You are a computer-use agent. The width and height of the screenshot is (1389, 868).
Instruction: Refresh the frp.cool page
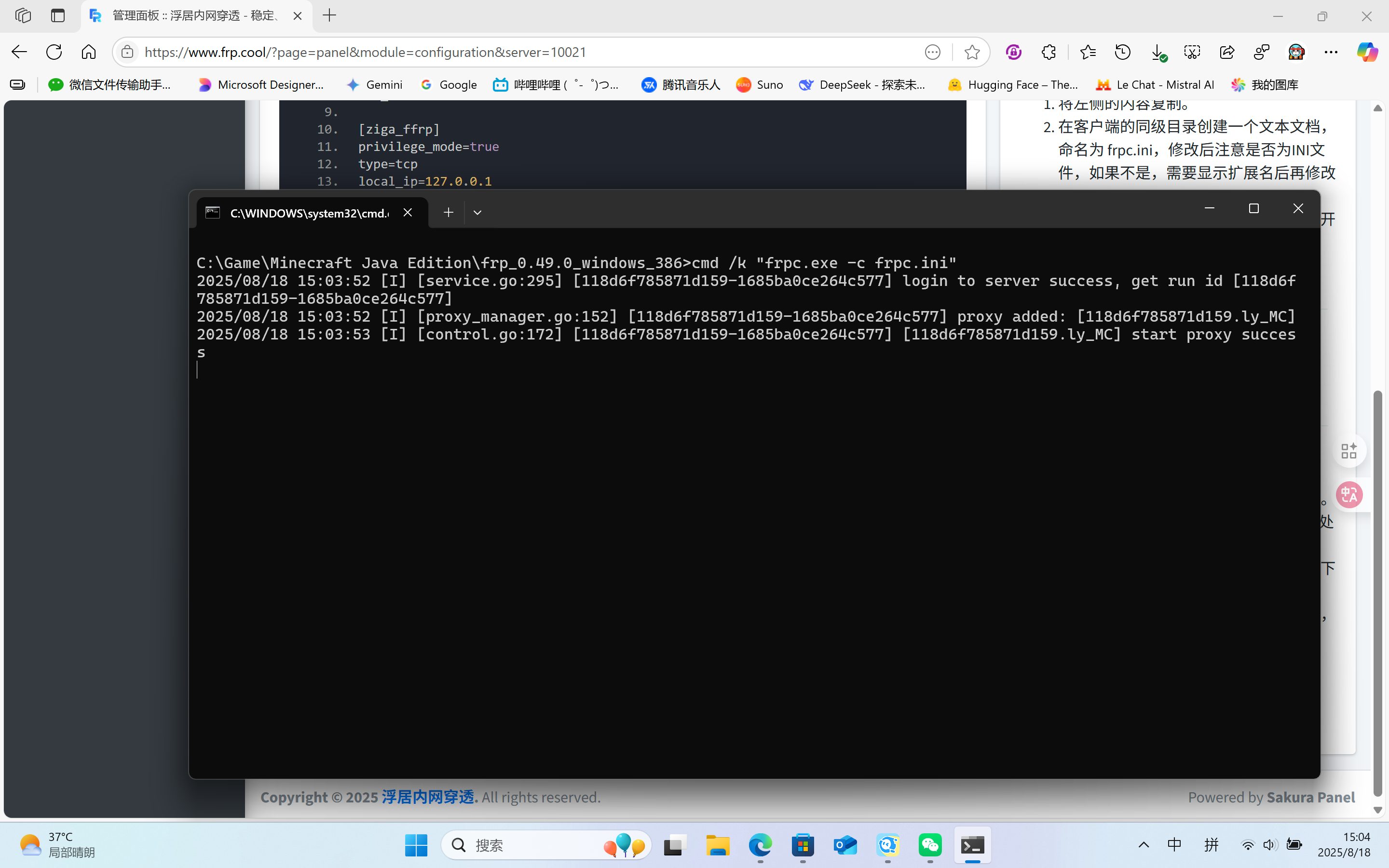click(54, 52)
